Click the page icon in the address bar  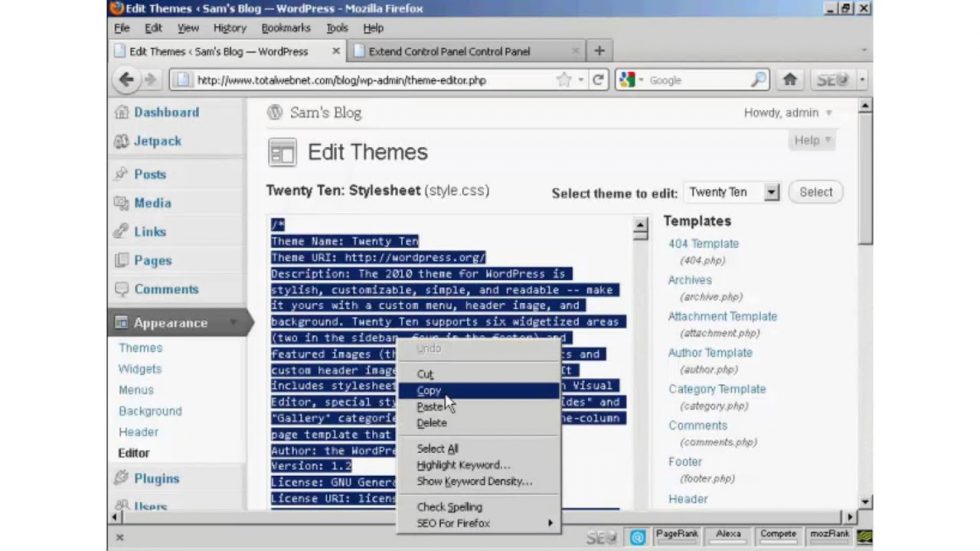point(182,79)
